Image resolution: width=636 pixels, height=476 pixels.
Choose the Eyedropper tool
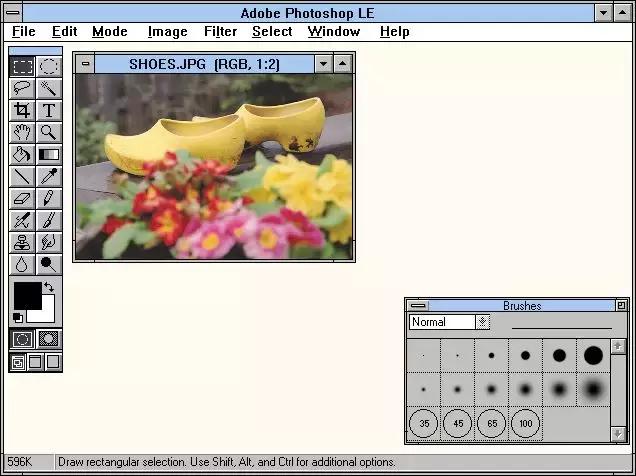point(48,176)
